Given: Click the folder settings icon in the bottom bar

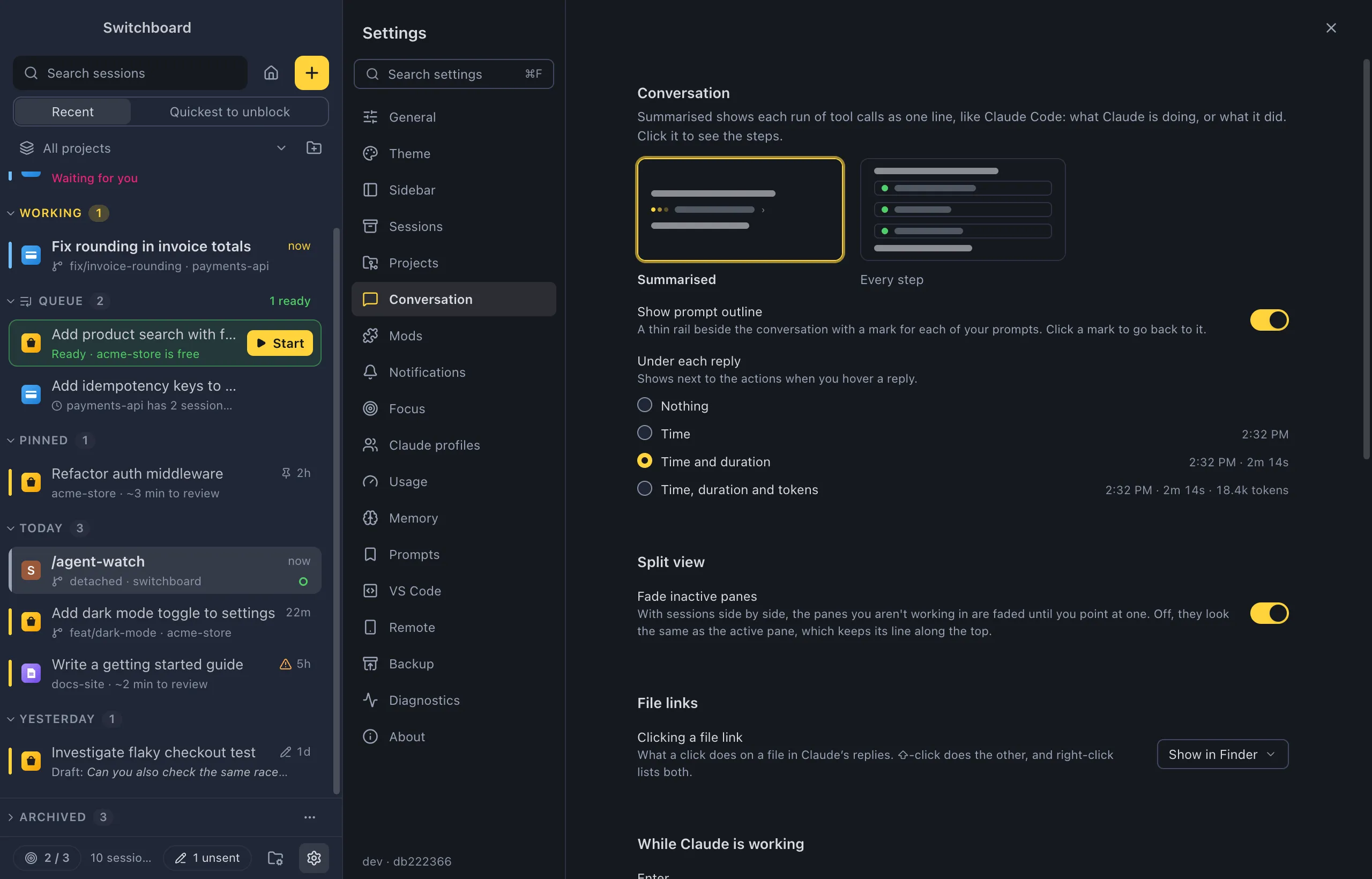Looking at the screenshot, I should [275, 858].
